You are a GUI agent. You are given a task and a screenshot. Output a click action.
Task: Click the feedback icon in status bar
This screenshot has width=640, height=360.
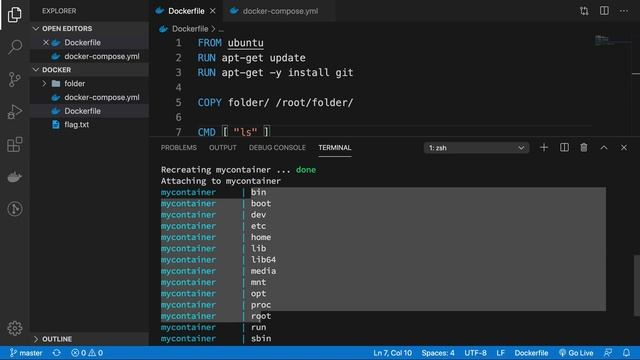point(608,353)
